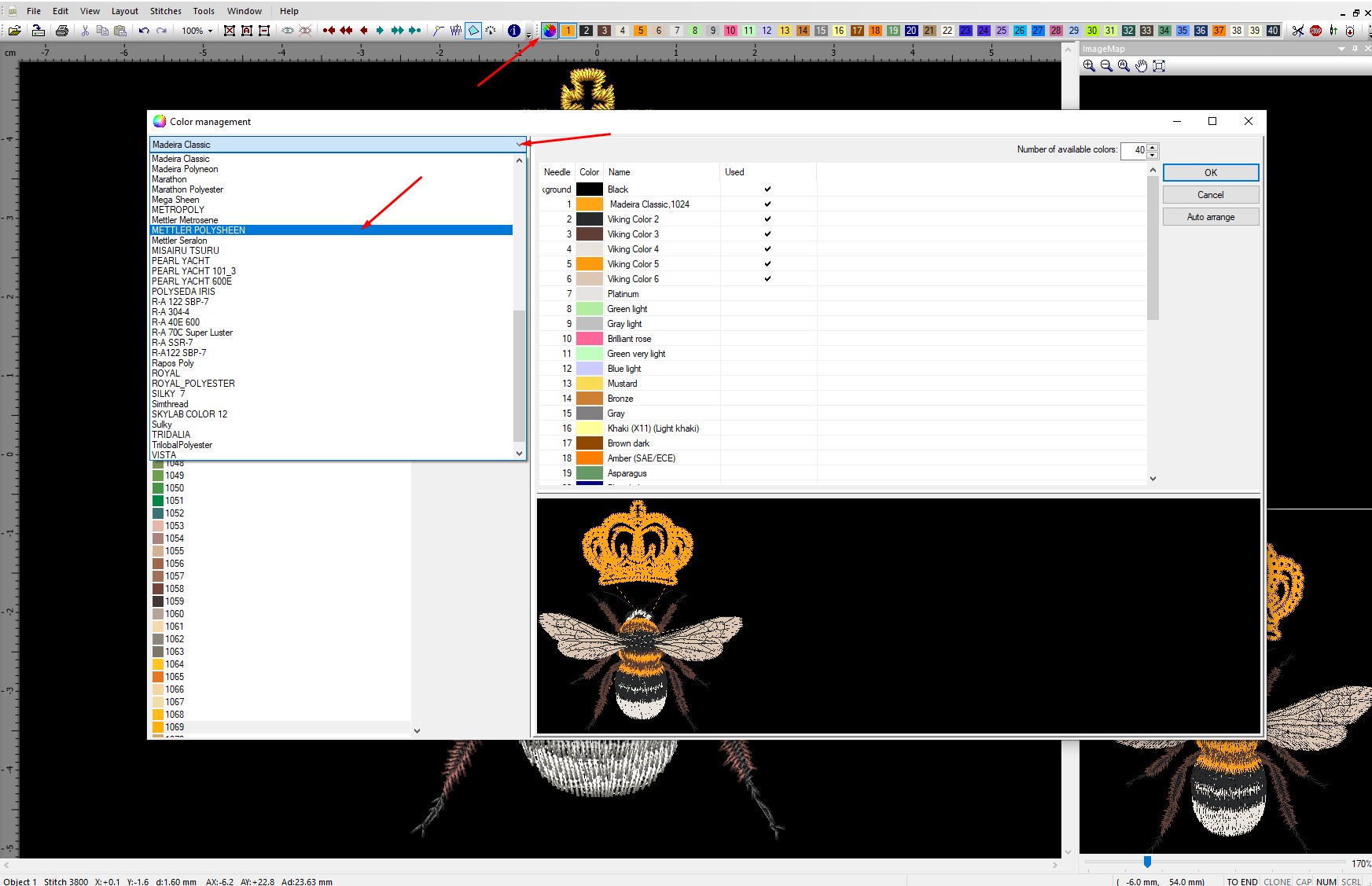
Task: Select the hand pan tool in ImageMap
Action: click(x=1141, y=66)
